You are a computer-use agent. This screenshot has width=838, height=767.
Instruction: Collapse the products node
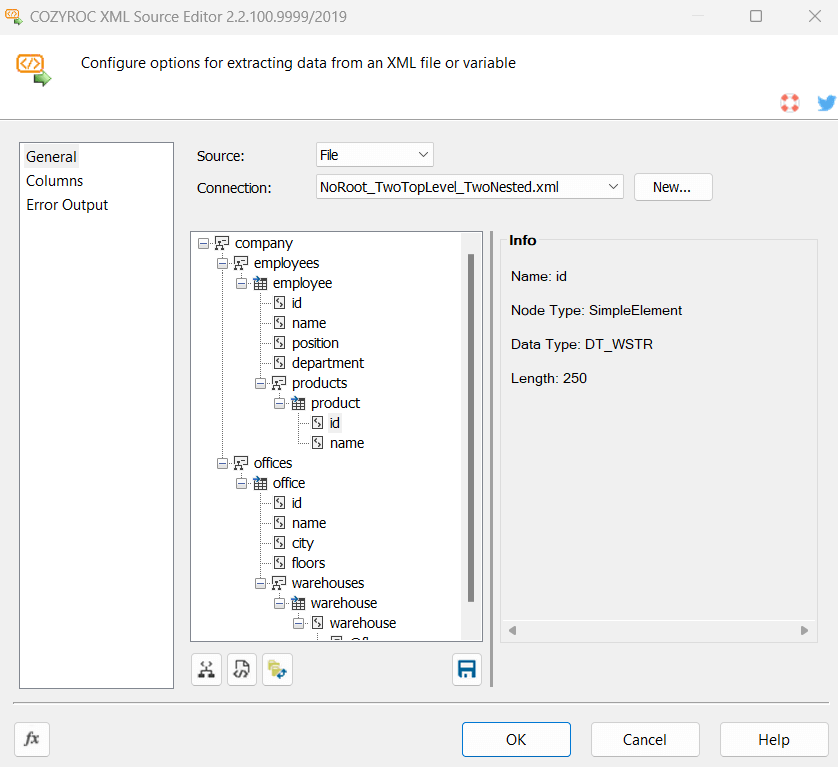pos(260,383)
